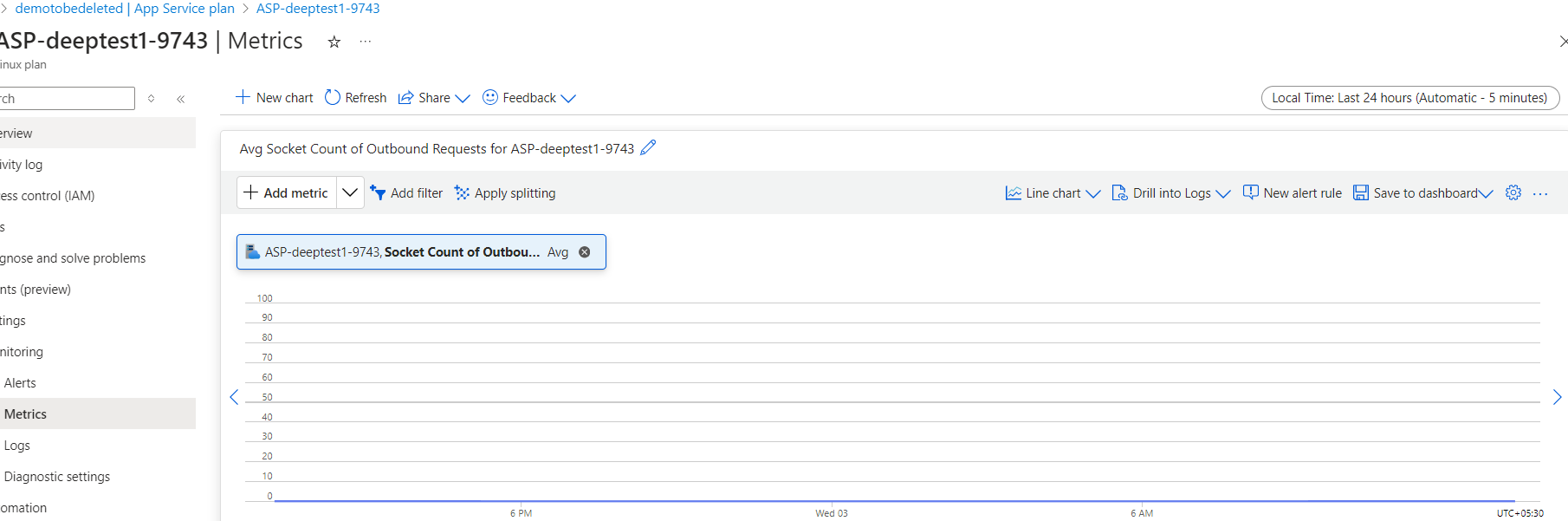Screen dimensions: 1568x521
Task: Switch to the Logs sidebar item
Action: pos(17,445)
